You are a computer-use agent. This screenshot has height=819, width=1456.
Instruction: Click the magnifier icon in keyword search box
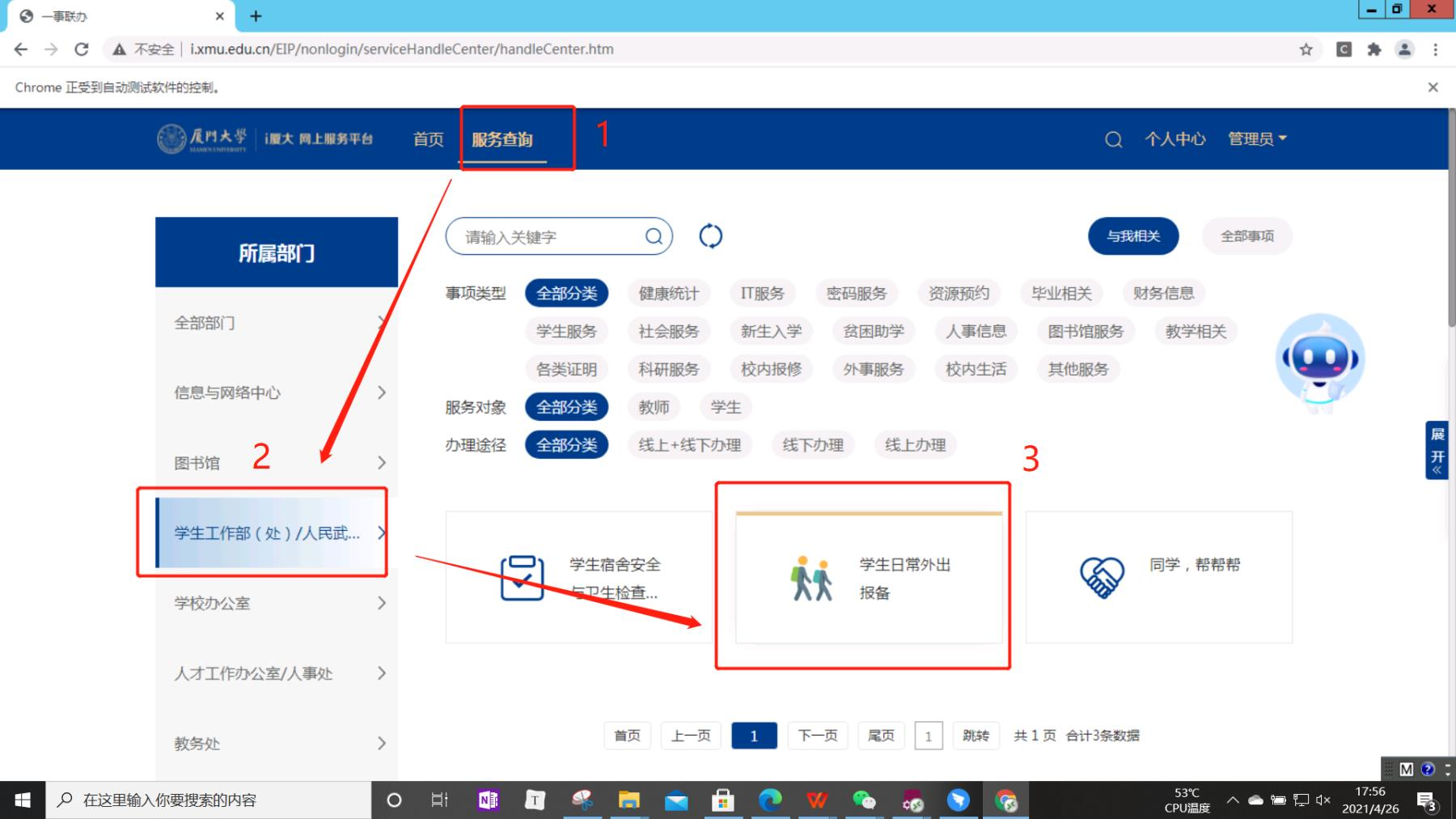click(654, 236)
